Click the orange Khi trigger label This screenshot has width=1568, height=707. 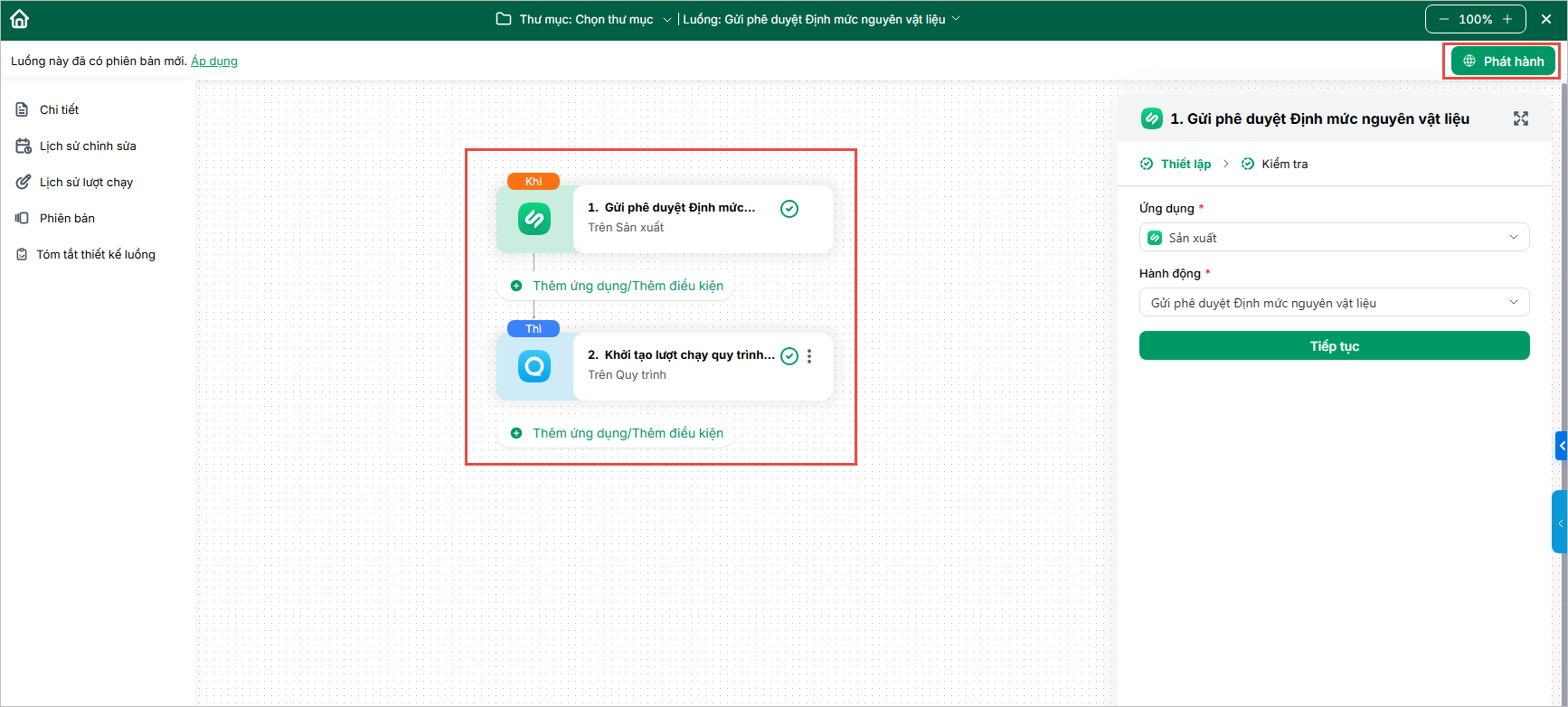[534, 181]
